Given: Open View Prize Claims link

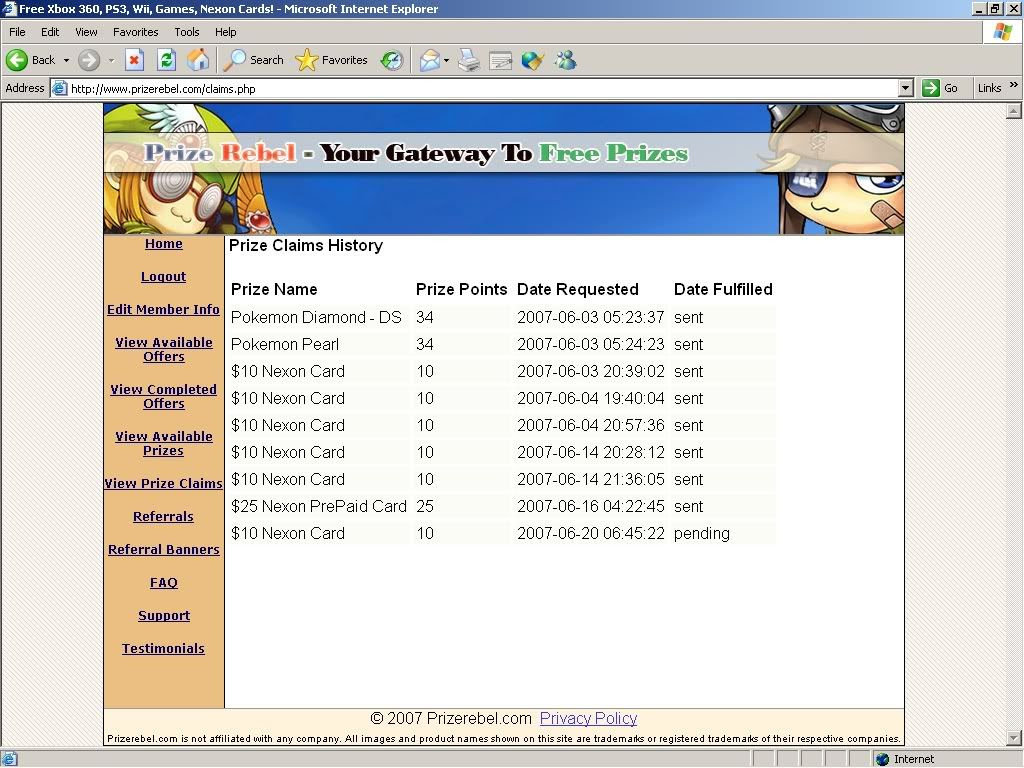Looking at the screenshot, I should pyautogui.click(x=163, y=483).
